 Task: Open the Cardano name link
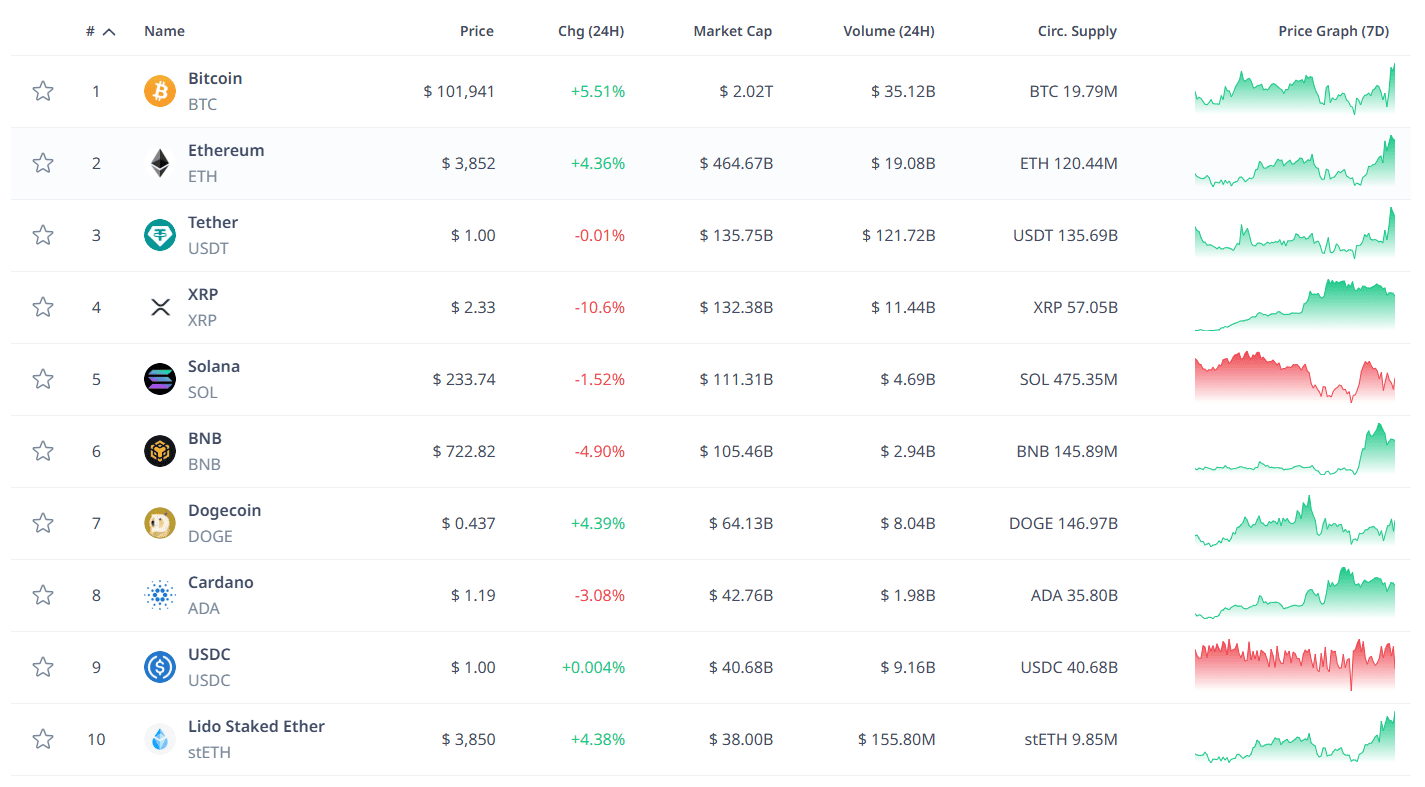(221, 582)
